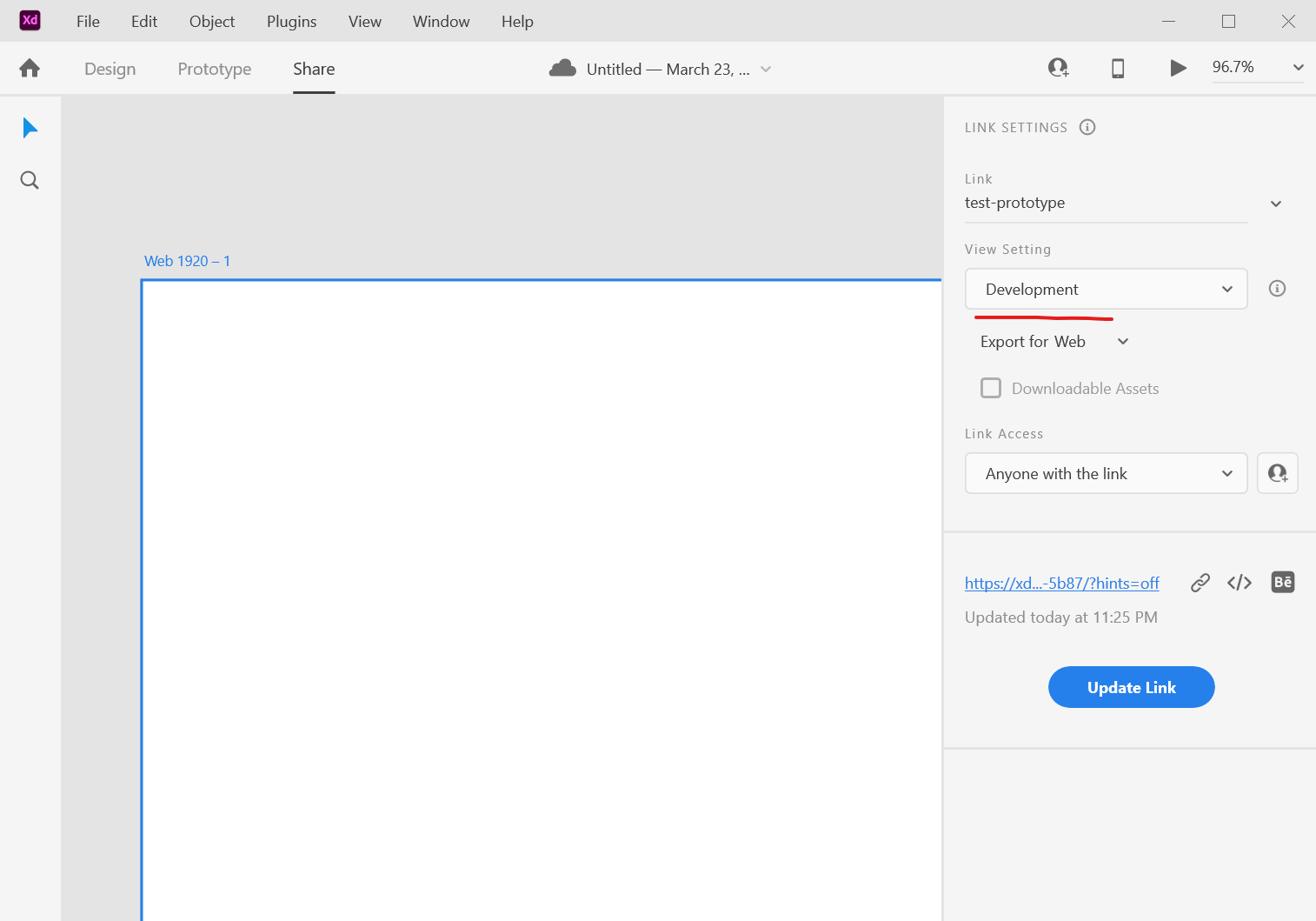
Task: Start desktop preview with play icon
Action: click(1178, 68)
